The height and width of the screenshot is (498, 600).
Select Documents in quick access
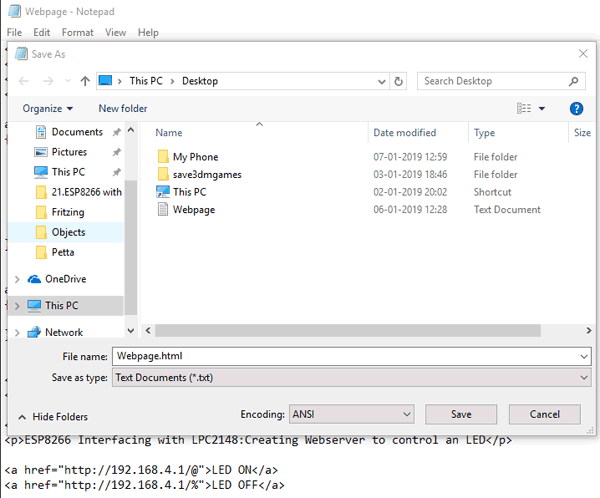[77, 132]
